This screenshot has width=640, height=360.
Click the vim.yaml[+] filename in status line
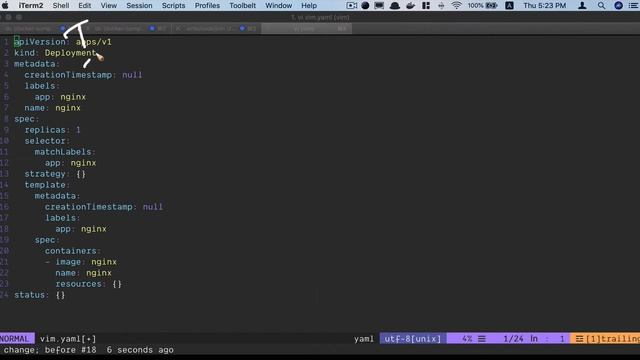(x=68, y=339)
